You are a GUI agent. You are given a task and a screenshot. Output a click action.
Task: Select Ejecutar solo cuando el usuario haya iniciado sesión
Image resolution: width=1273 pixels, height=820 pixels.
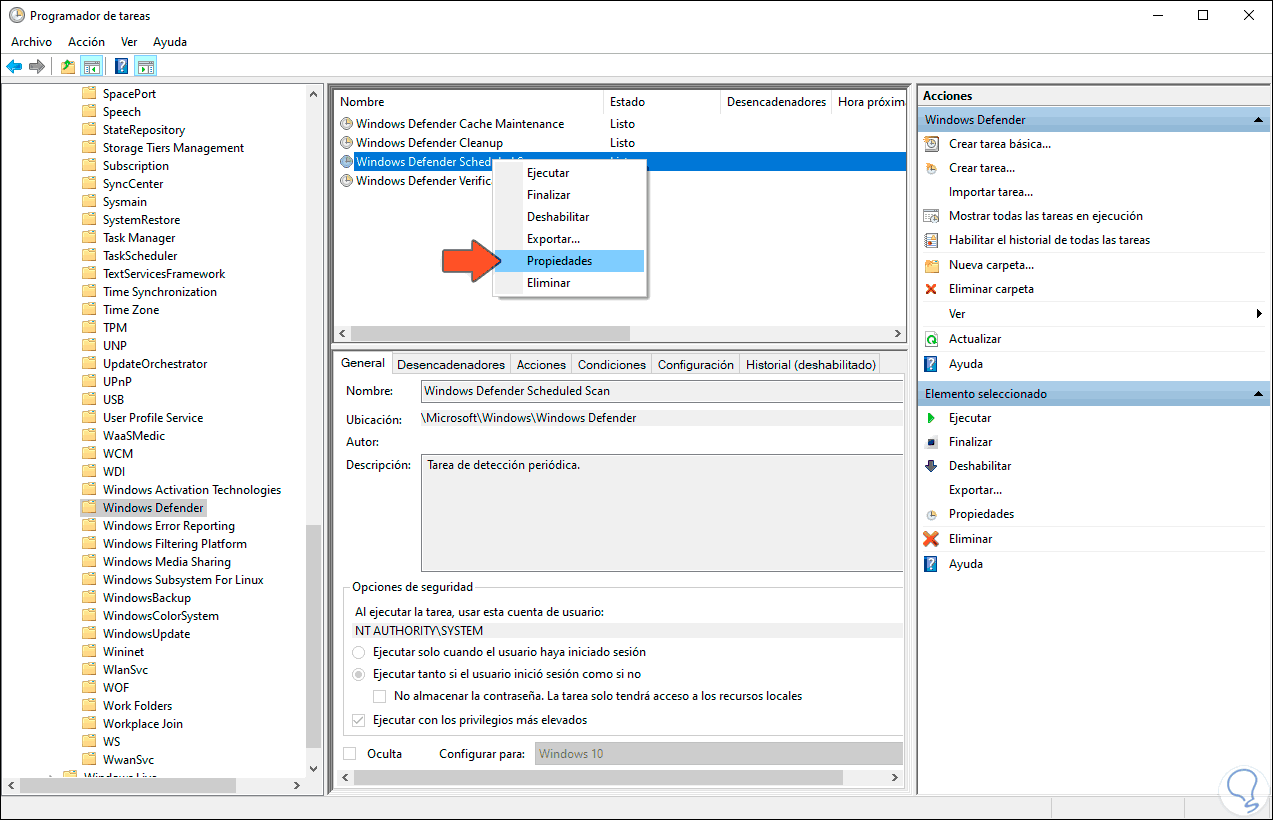point(358,652)
